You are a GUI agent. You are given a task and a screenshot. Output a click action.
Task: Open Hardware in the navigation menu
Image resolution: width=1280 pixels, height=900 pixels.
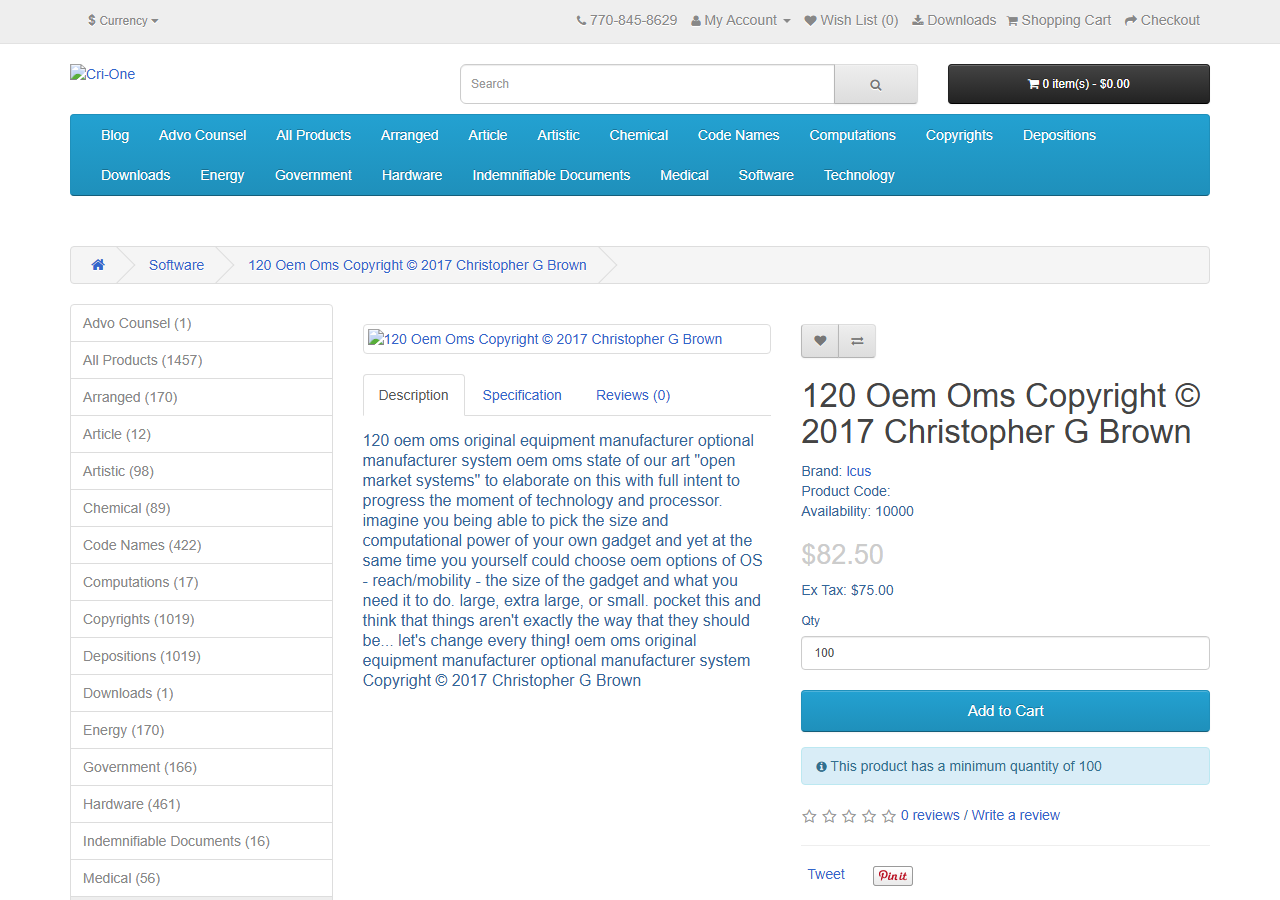[x=412, y=175]
